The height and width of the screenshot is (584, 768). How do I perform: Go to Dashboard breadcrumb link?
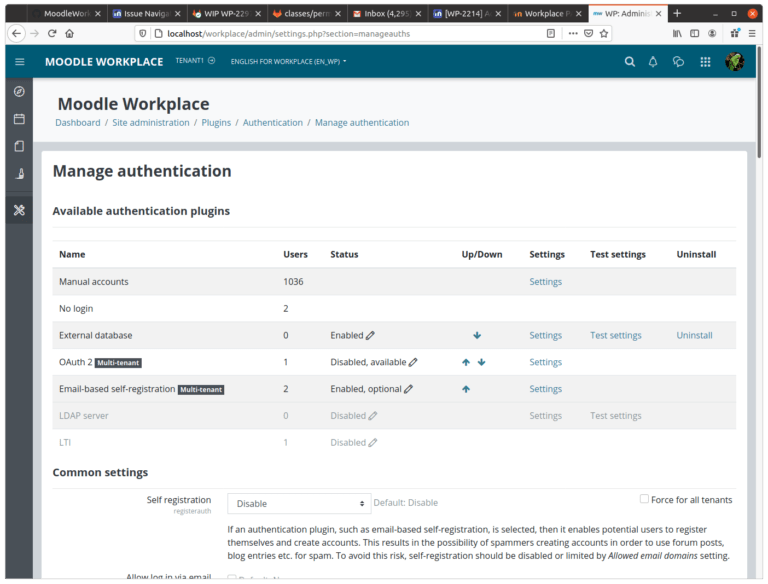(x=77, y=122)
